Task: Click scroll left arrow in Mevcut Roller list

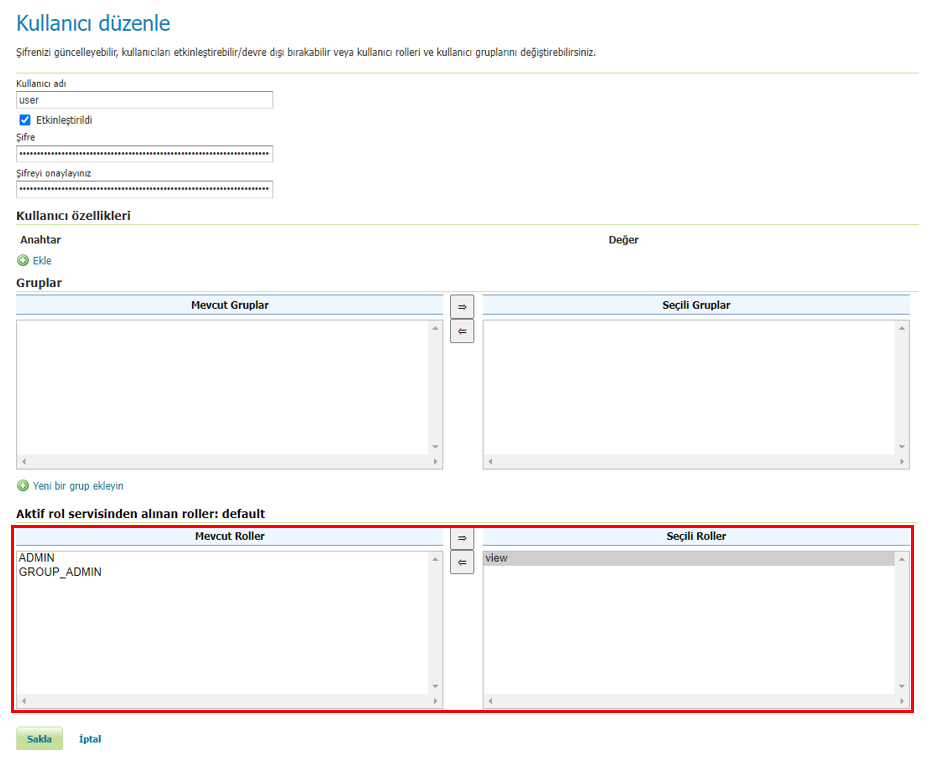Action: click(24, 701)
